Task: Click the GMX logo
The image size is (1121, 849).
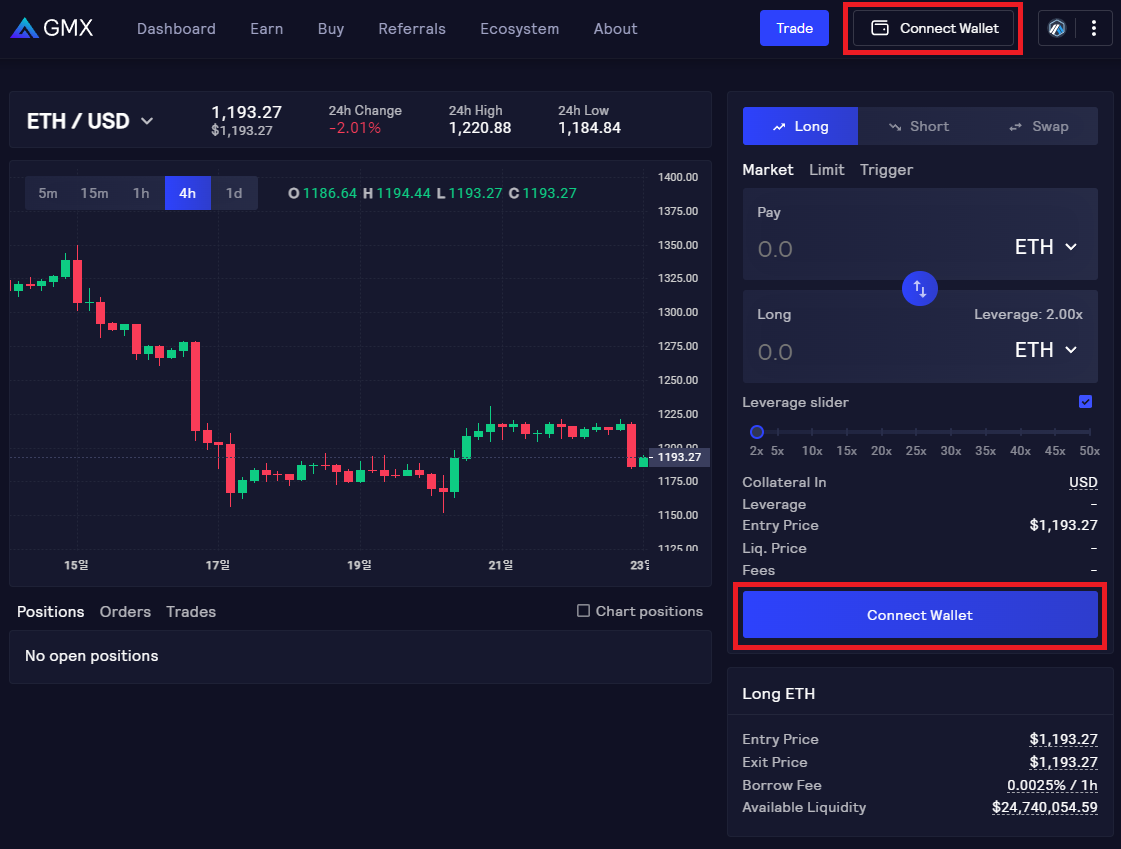Action: click(x=52, y=29)
